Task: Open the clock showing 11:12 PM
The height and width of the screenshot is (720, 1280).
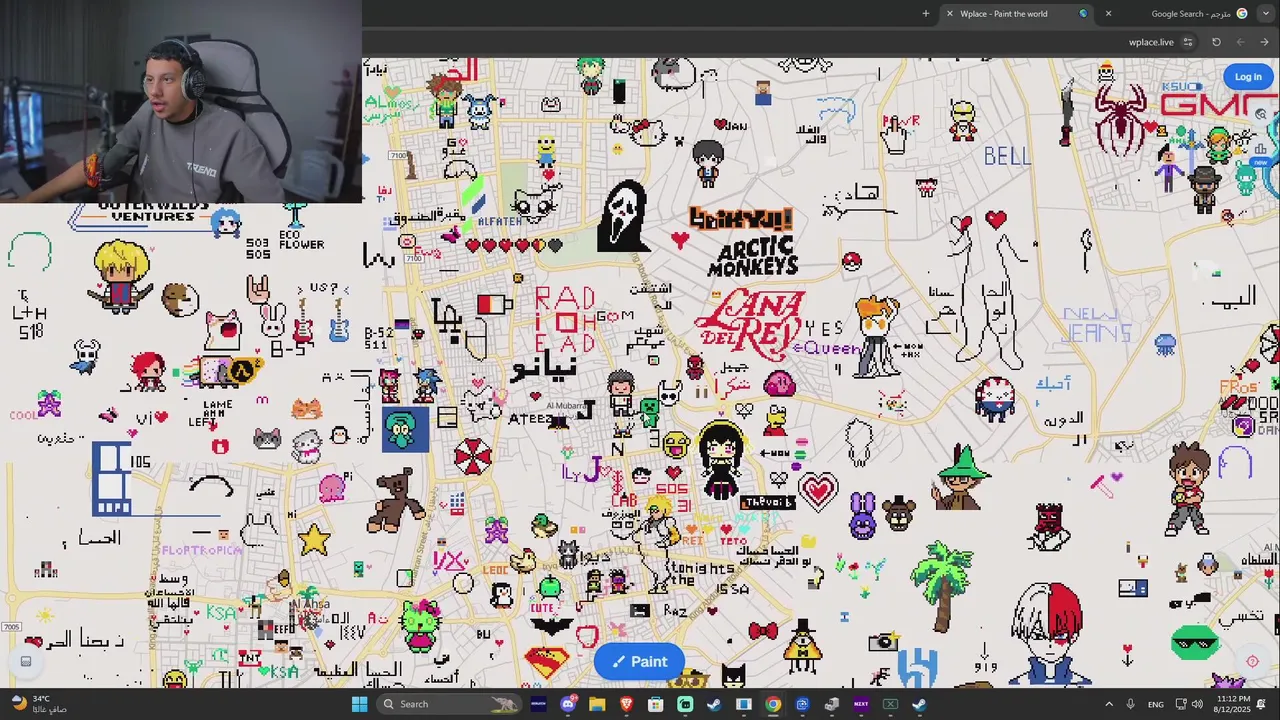Action: point(1233,704)
